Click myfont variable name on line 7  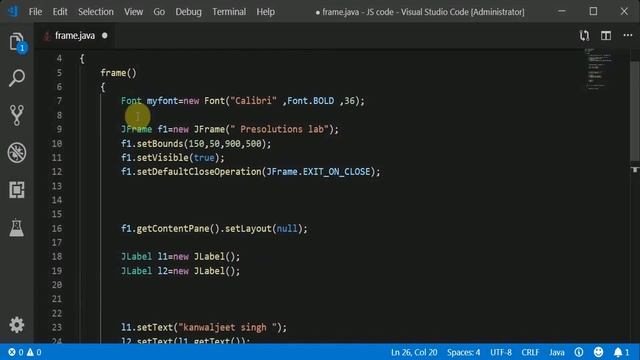[x=162, y=100]
